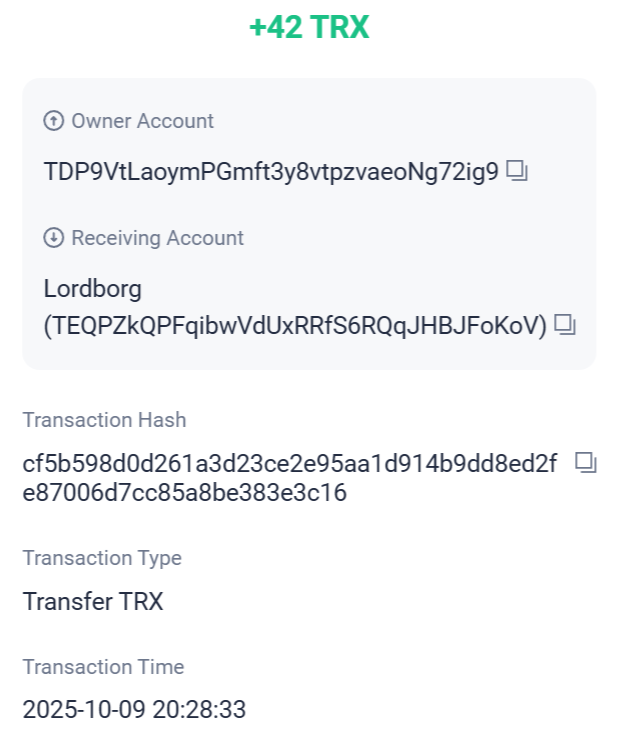The height and width of the screenshot is (746, 623).
Task: Click the Transaction Type label
Action: click(x=102, y=558)
